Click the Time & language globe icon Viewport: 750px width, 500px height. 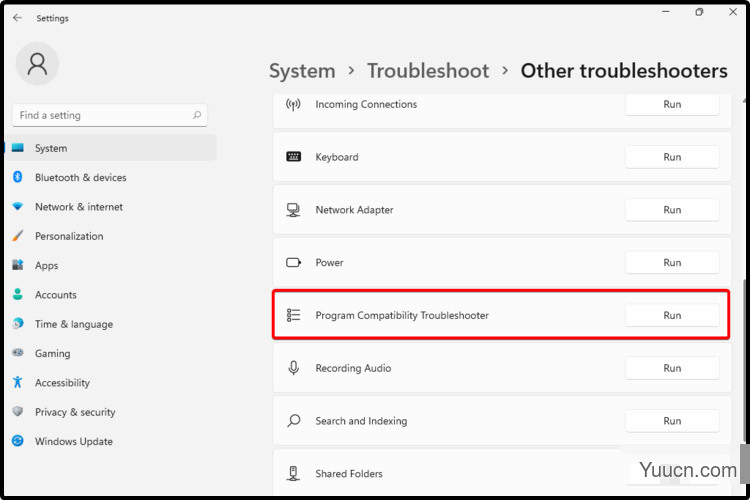[x=18, y=323]
